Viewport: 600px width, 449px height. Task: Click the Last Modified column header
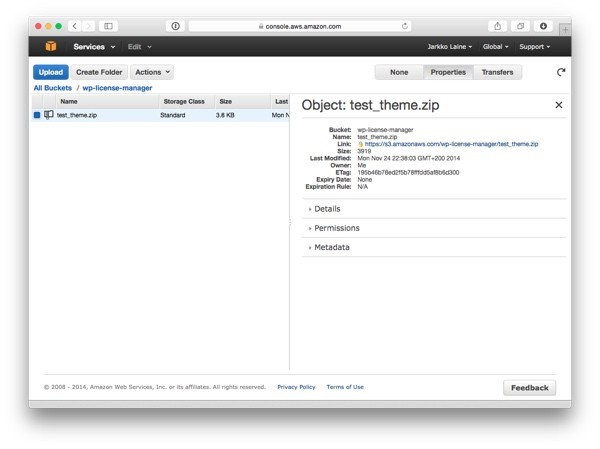pos(281,101)
